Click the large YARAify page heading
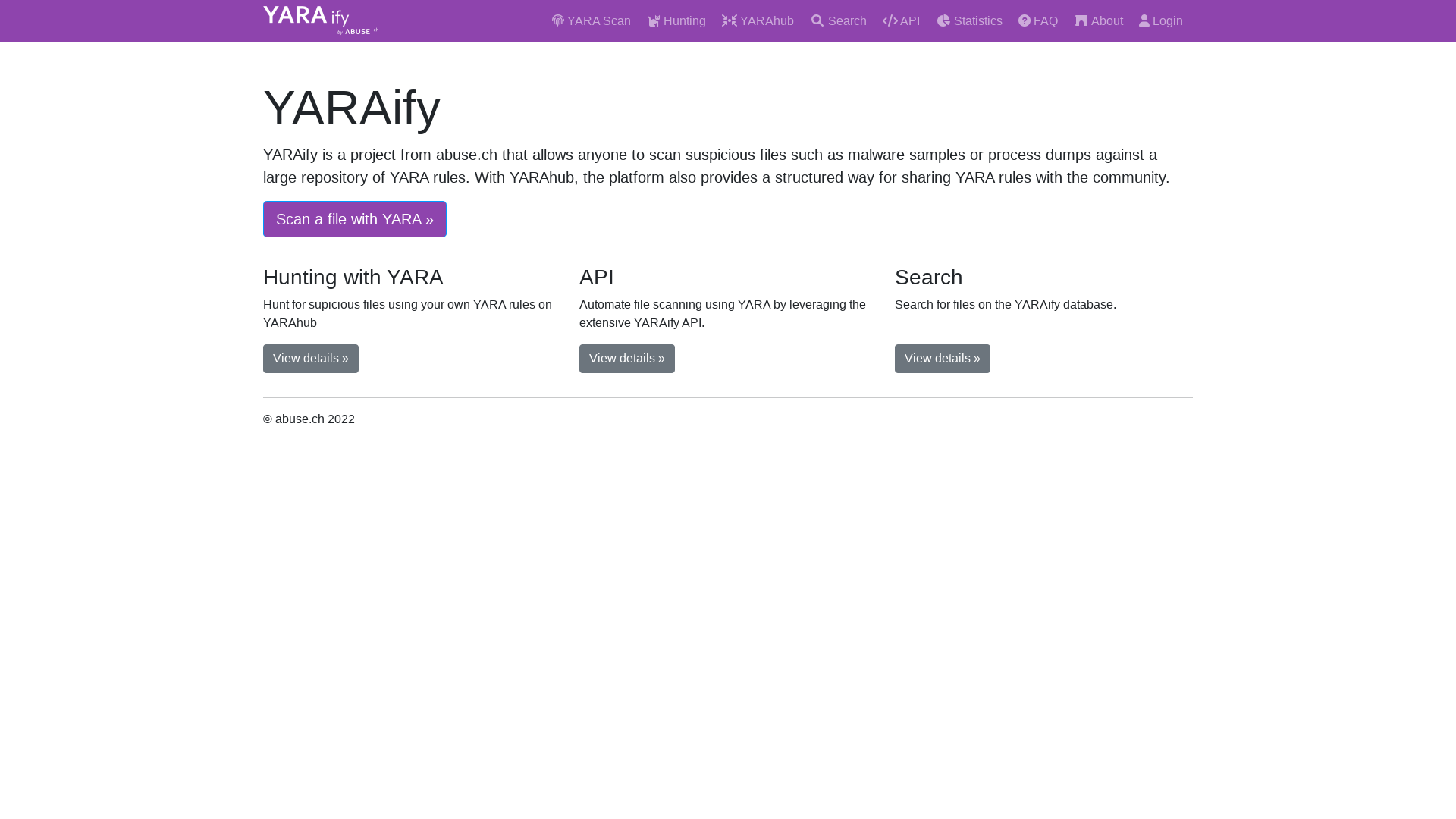Image resolution: width=1456 pixels, height=819 pixels. 352,107
